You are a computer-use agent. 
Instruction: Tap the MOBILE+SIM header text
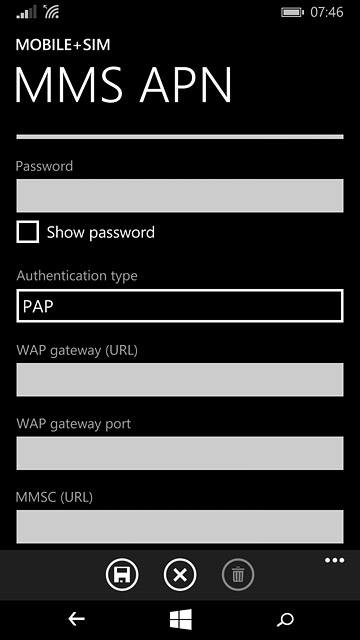coord(63,45)
